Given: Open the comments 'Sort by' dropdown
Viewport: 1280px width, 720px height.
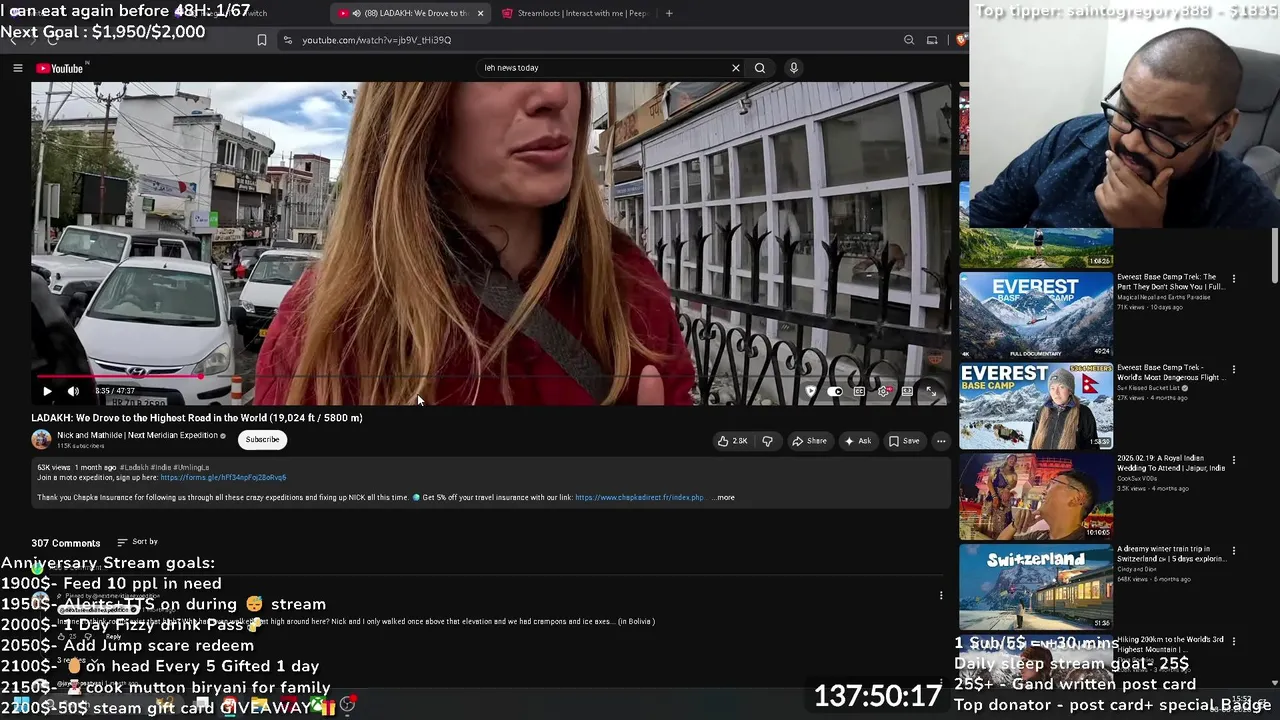Looking at the screenshot, I should pos(137,542).
